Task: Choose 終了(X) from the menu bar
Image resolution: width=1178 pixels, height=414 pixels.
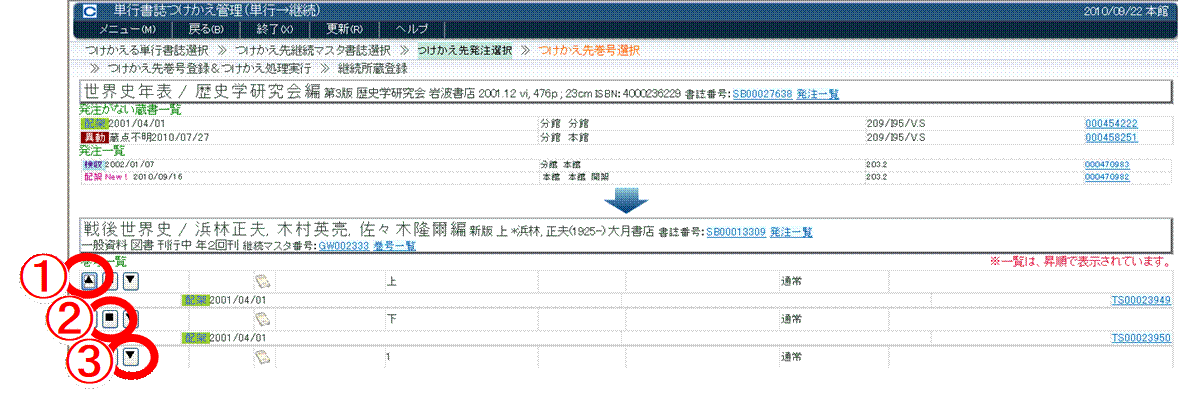Action: click(x=276, y=29)
